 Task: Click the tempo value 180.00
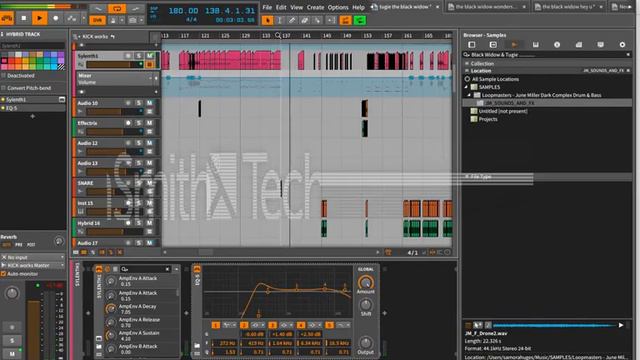click(183, 11)
